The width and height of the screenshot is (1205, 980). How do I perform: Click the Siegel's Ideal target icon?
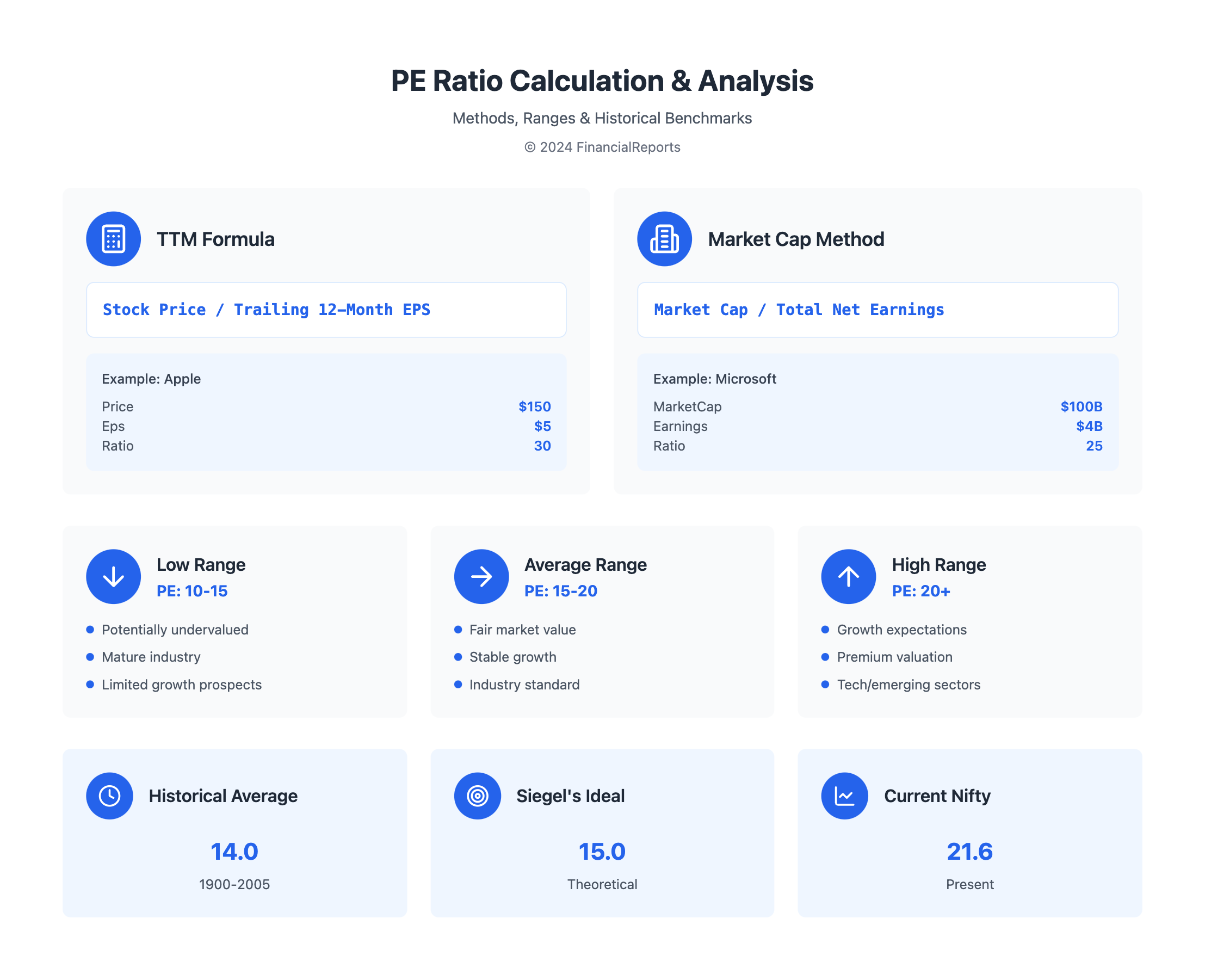[477, 796]
